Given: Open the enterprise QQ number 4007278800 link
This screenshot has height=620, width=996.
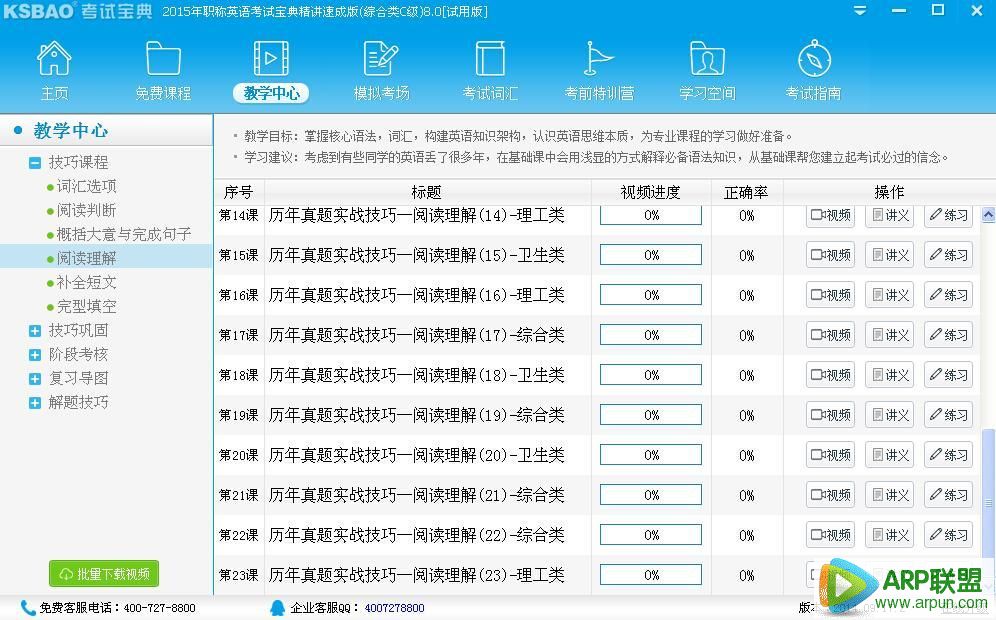Looking at the screenshot, I should point(394,608).
